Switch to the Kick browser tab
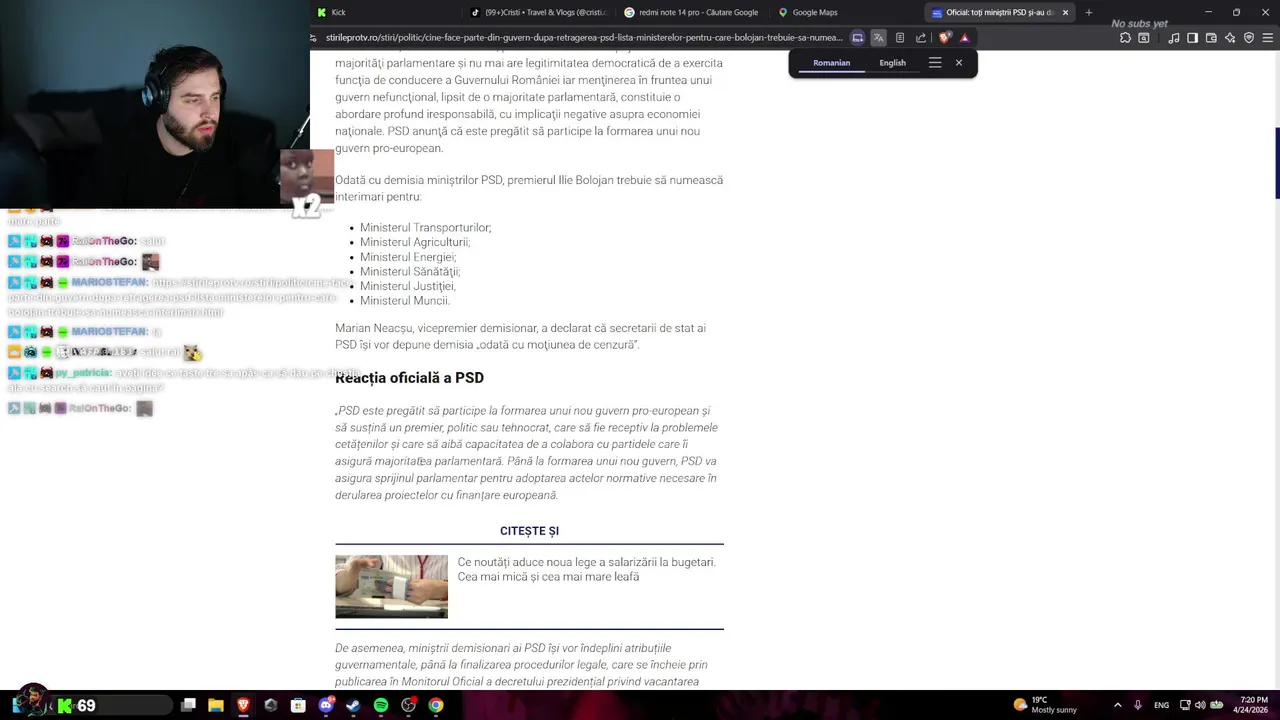Viewport: 1280px width, 720px height. coord(387,12)
